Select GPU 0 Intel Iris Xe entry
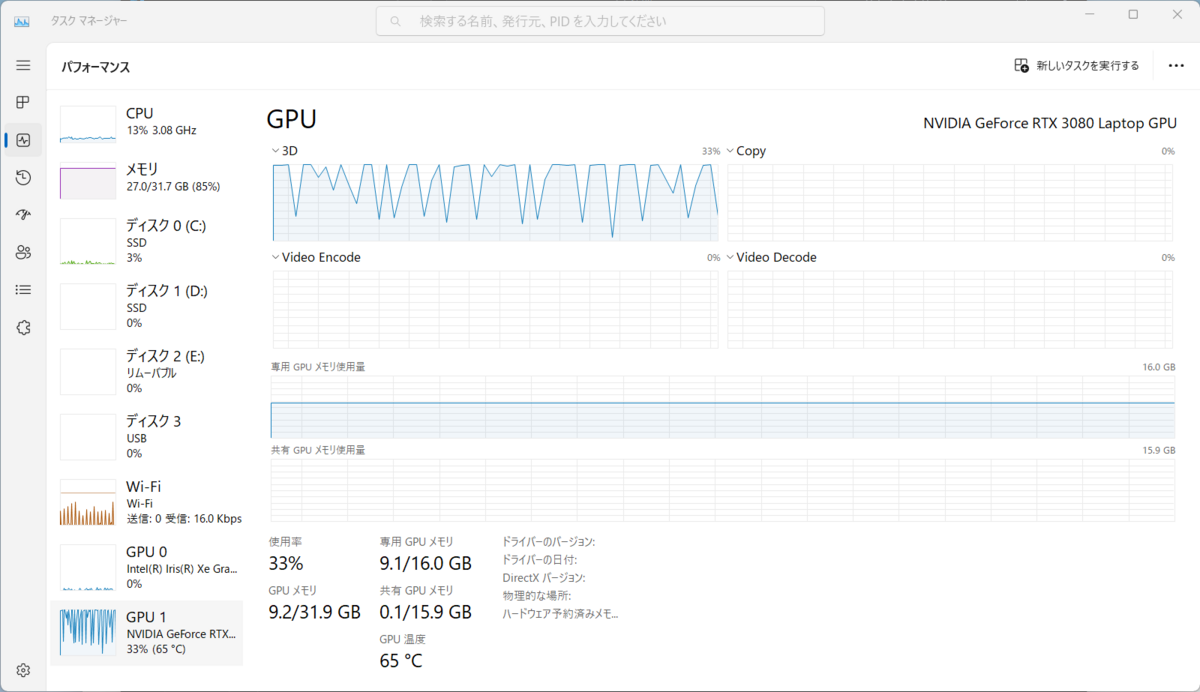Image resolution: width=1200 pixels, height=692 pixels. tap(147, 567)
